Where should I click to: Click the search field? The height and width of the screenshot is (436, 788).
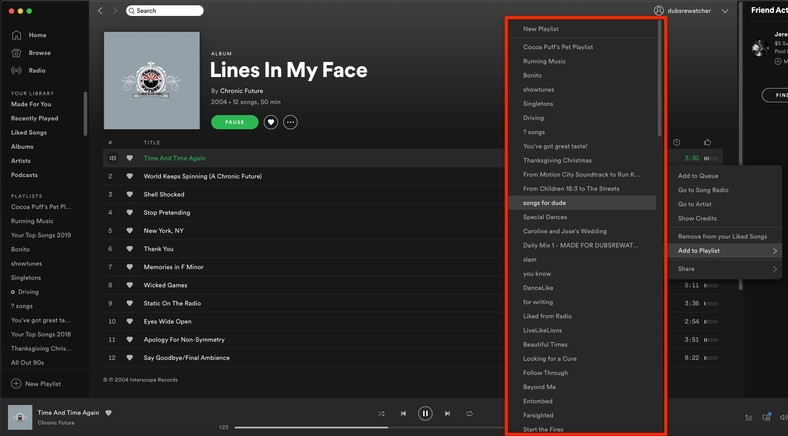click(165, 11)
